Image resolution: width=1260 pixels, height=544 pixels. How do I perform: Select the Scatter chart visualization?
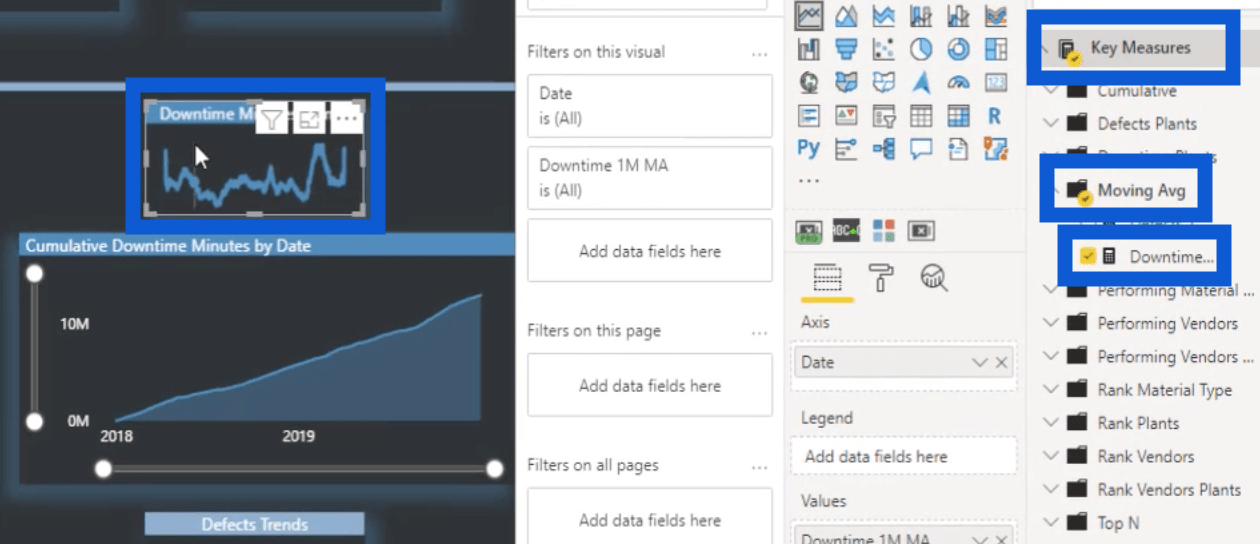pos(883,49)
